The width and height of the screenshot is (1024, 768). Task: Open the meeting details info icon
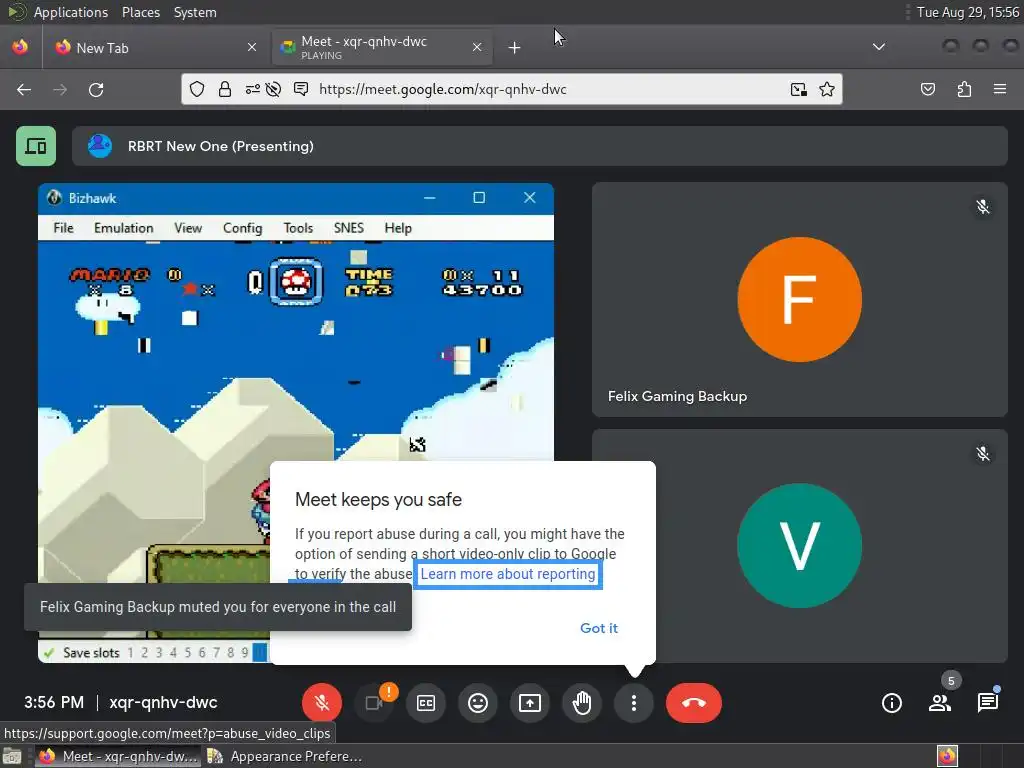click(891, 703)
